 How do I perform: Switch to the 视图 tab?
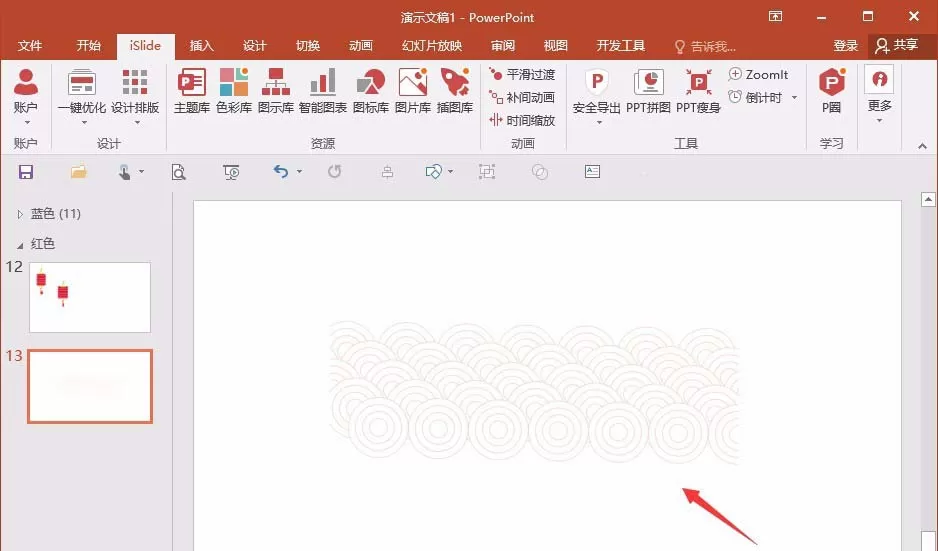click(556, 45)
